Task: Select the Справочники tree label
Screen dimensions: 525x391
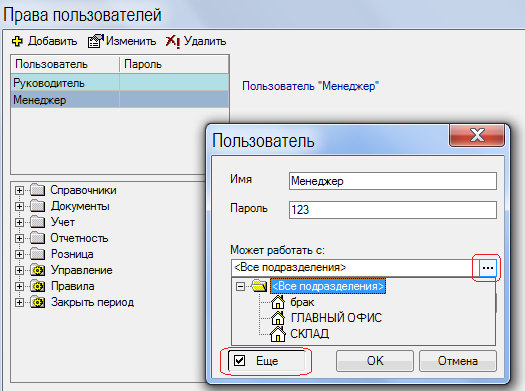Action: [83, 190]
